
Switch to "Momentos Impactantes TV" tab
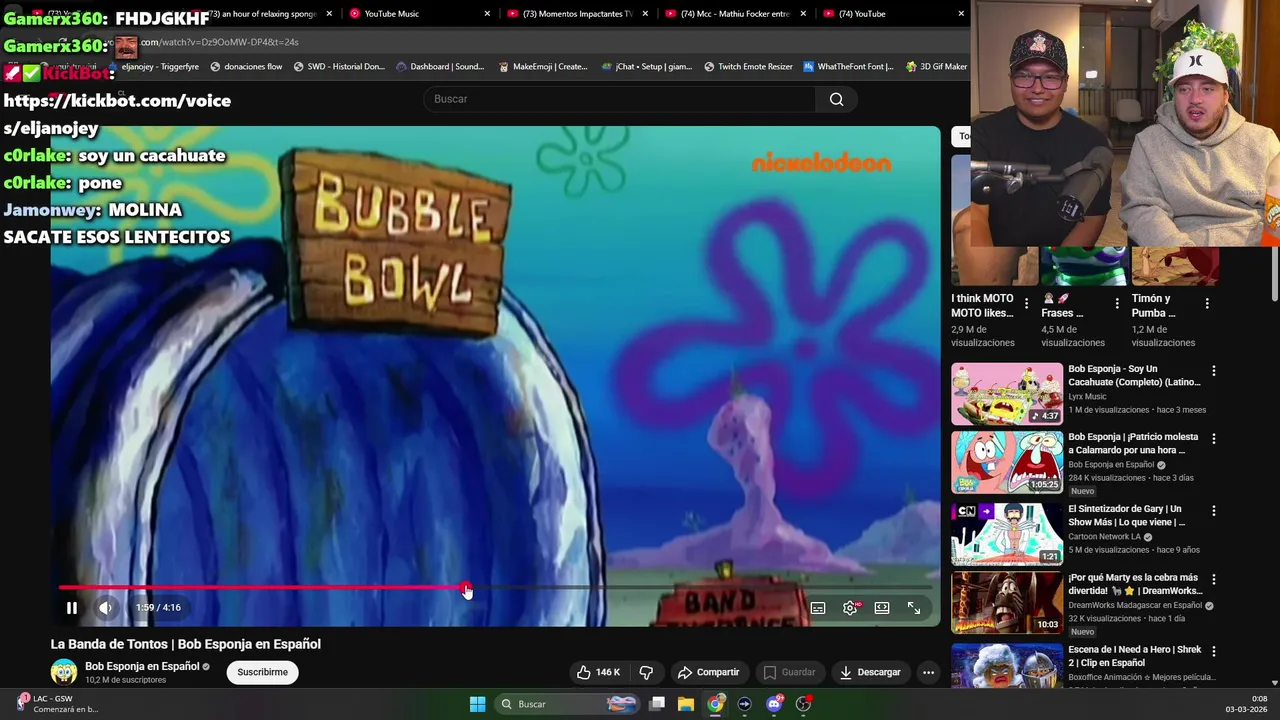(578, 14)
